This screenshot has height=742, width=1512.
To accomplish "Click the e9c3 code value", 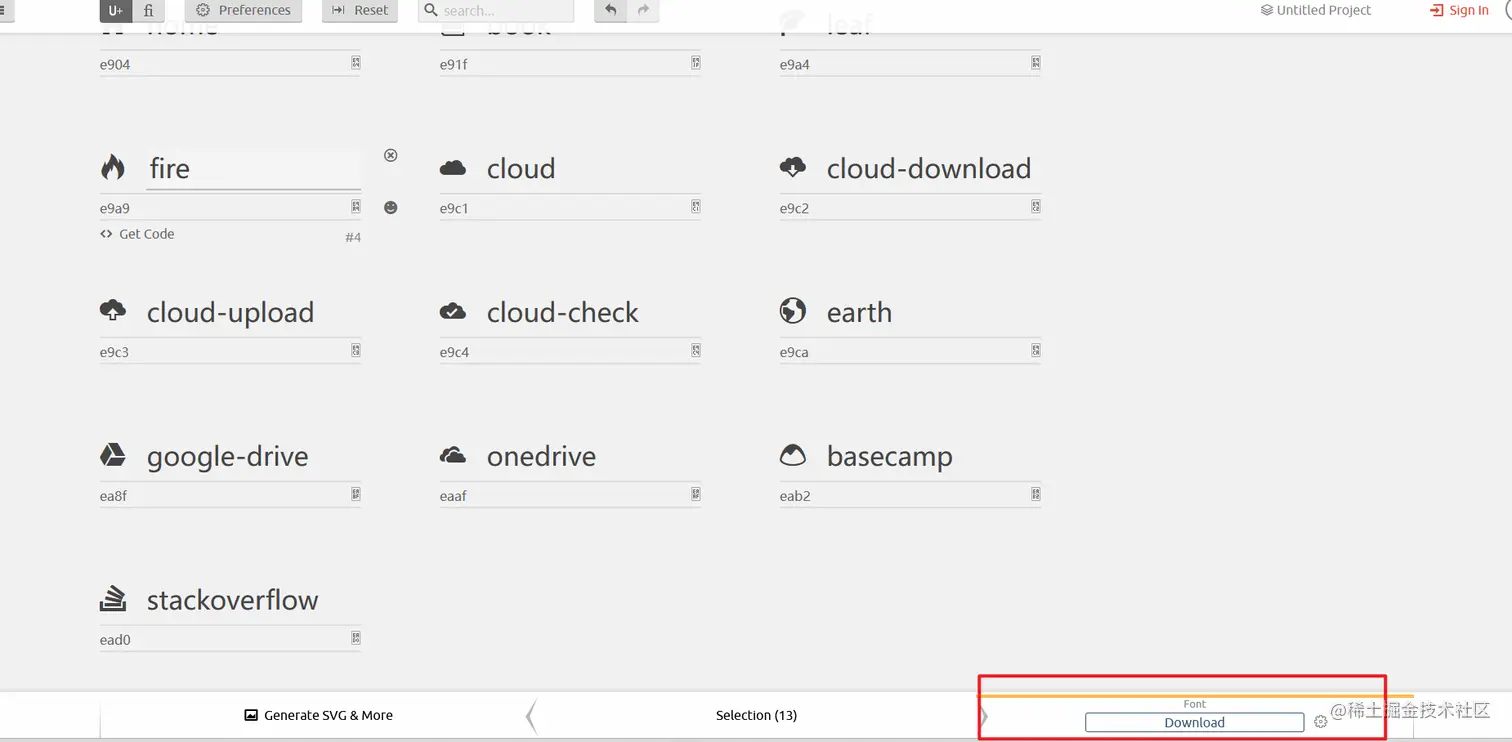I will coord(114,352).
